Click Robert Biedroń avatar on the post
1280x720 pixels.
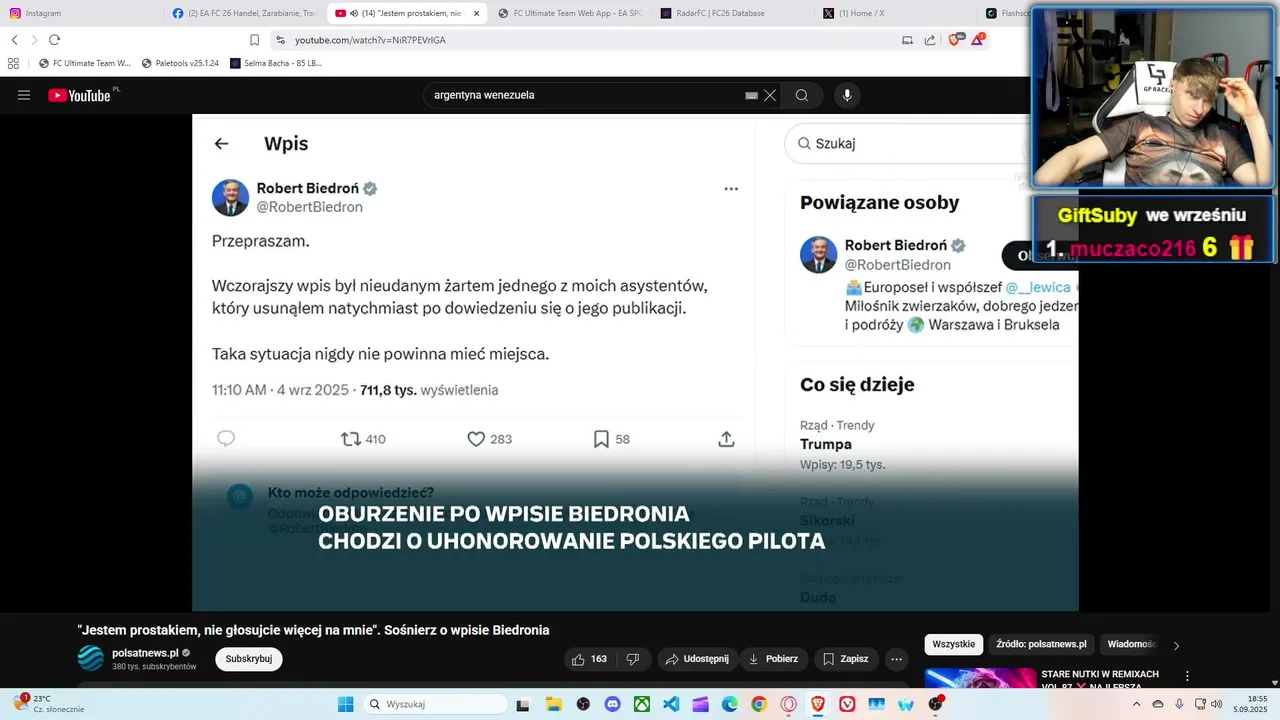tap(230, 198)
